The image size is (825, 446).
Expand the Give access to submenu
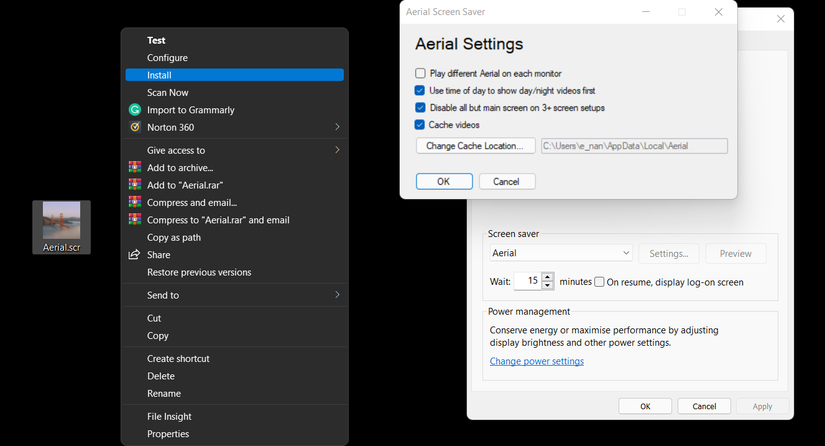(235, 150)
